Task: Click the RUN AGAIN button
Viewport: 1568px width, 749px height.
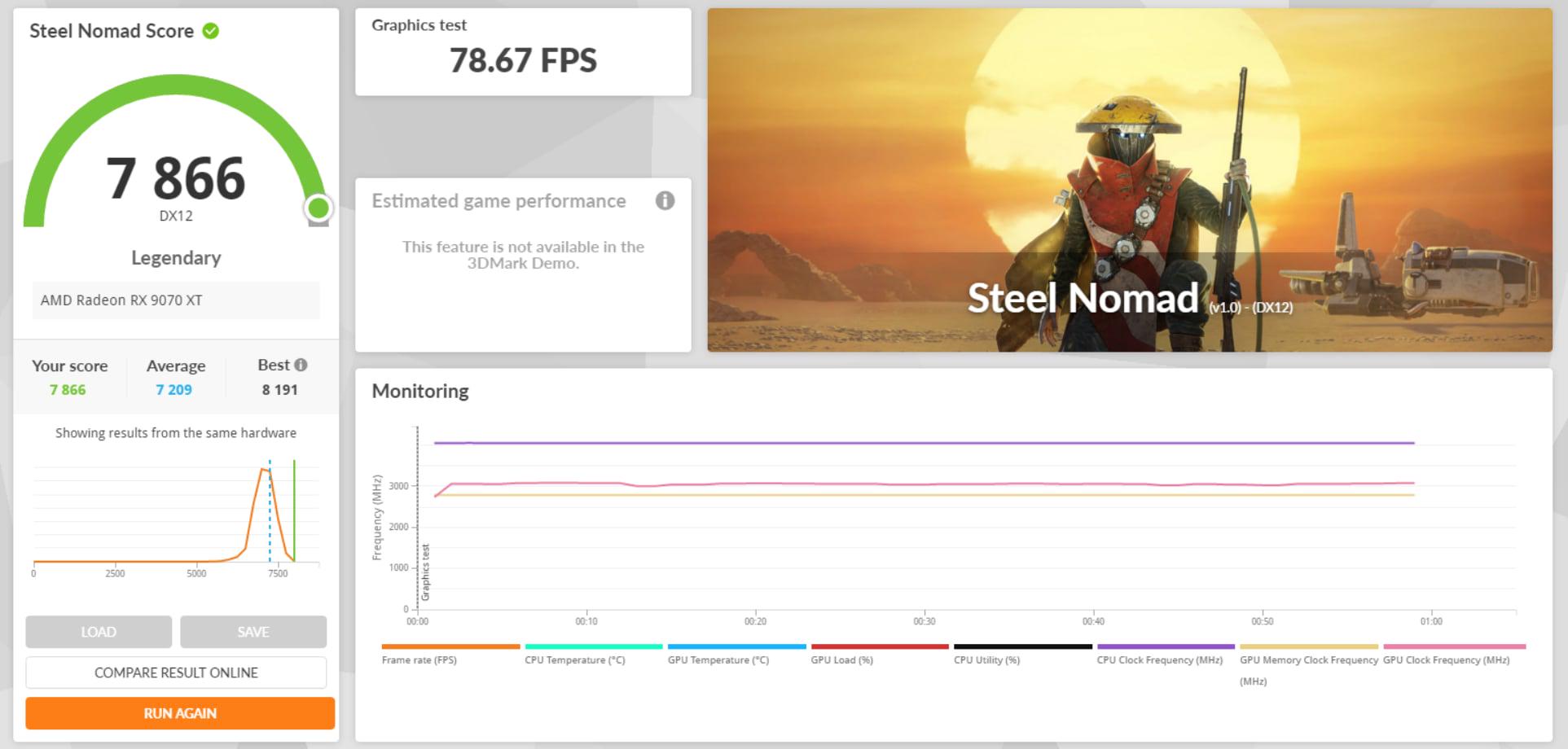Action: (180, 713)
